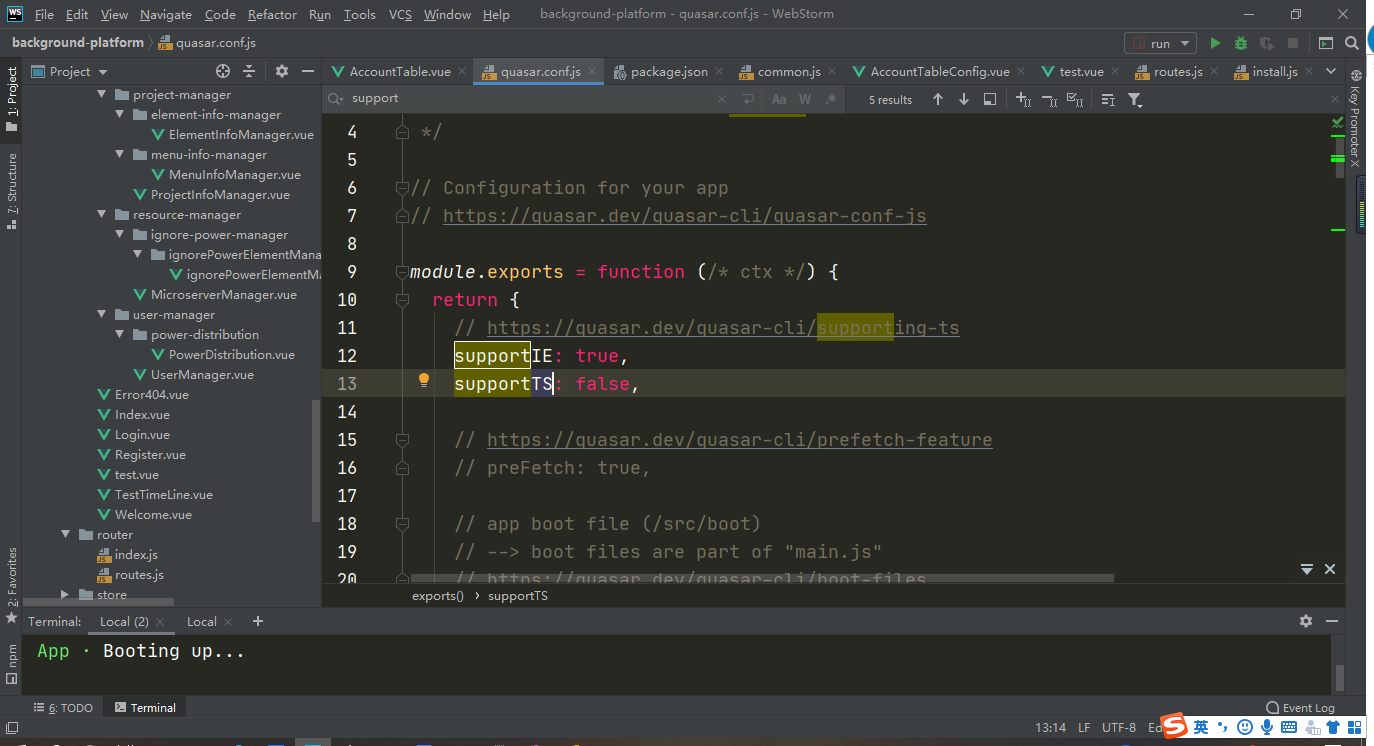This screenshot has width=1374, height=746.
Task: Clear the search field with the X
Action: point(722,99)
